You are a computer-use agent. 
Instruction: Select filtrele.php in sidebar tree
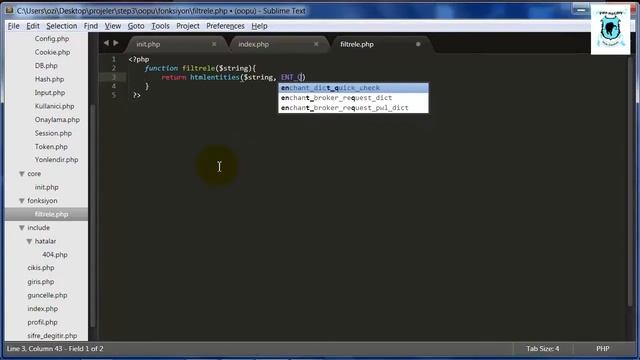click(x=51, y=214)
